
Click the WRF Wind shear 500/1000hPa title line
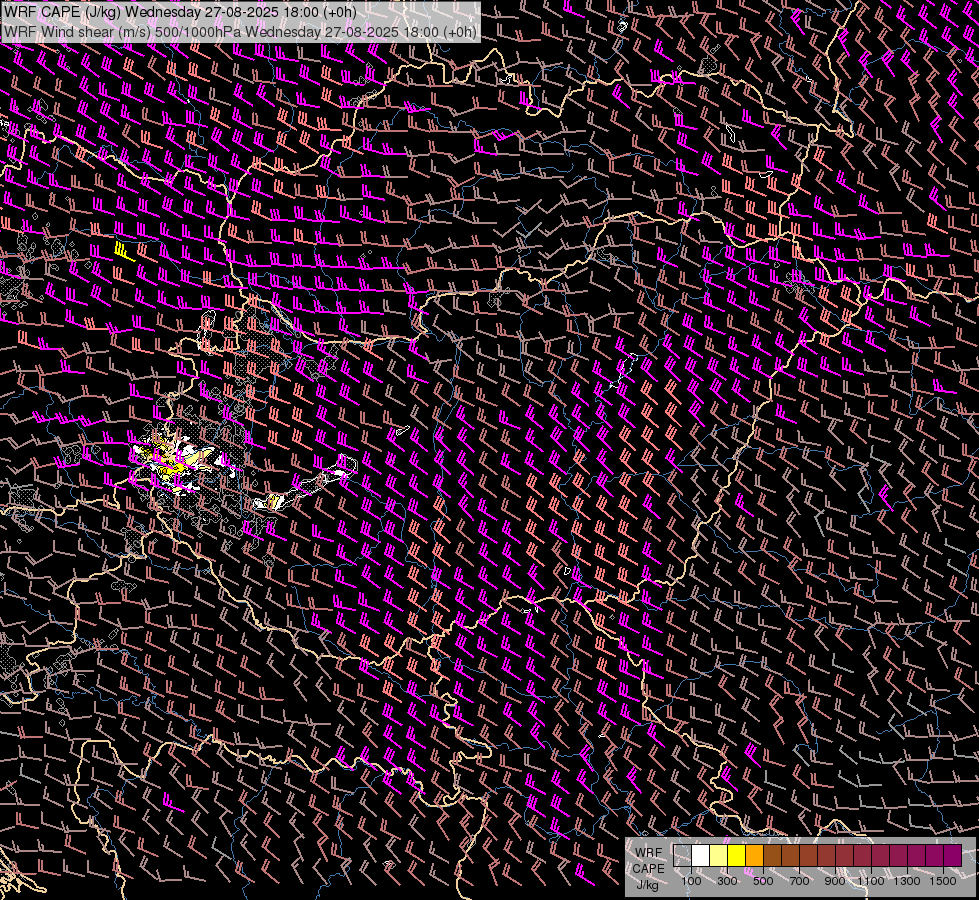tap(240, 32)
